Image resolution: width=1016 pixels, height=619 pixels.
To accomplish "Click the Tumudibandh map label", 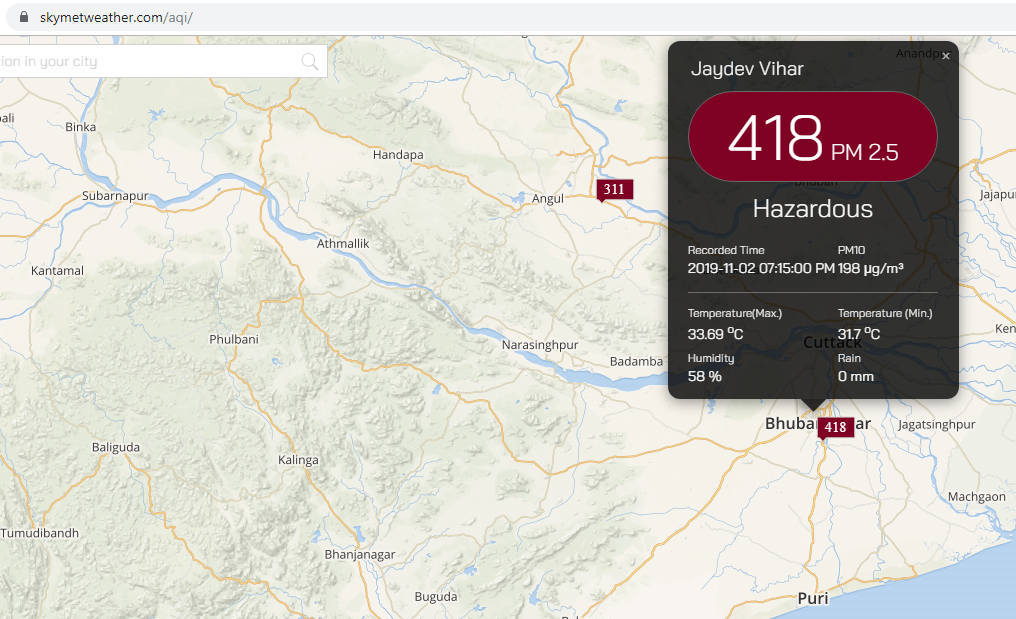I will pyautogui.click(x=39, y=533).
